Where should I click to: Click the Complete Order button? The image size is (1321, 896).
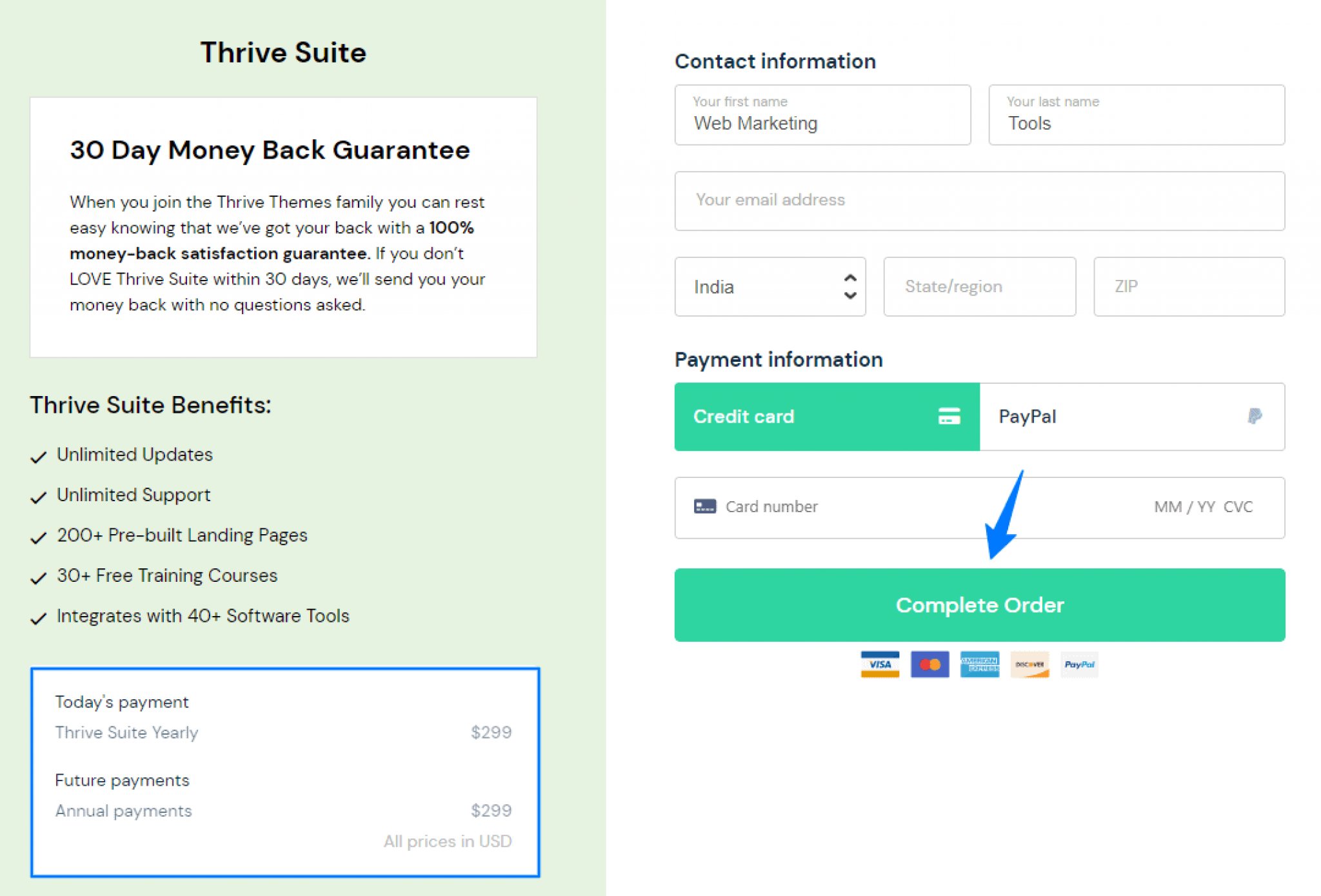(979, 604)
